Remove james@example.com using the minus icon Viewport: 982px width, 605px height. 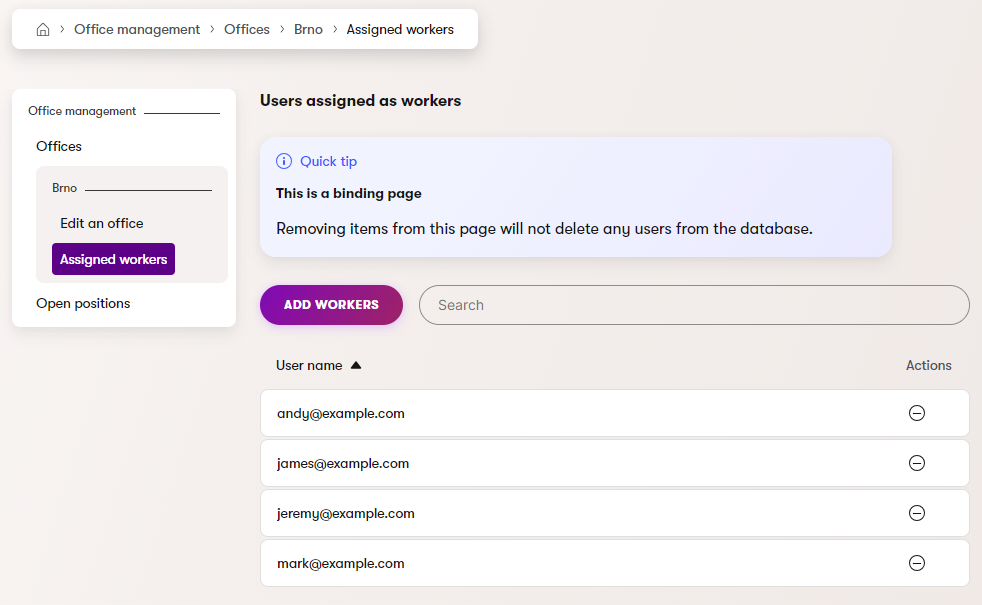coord(916,463)
